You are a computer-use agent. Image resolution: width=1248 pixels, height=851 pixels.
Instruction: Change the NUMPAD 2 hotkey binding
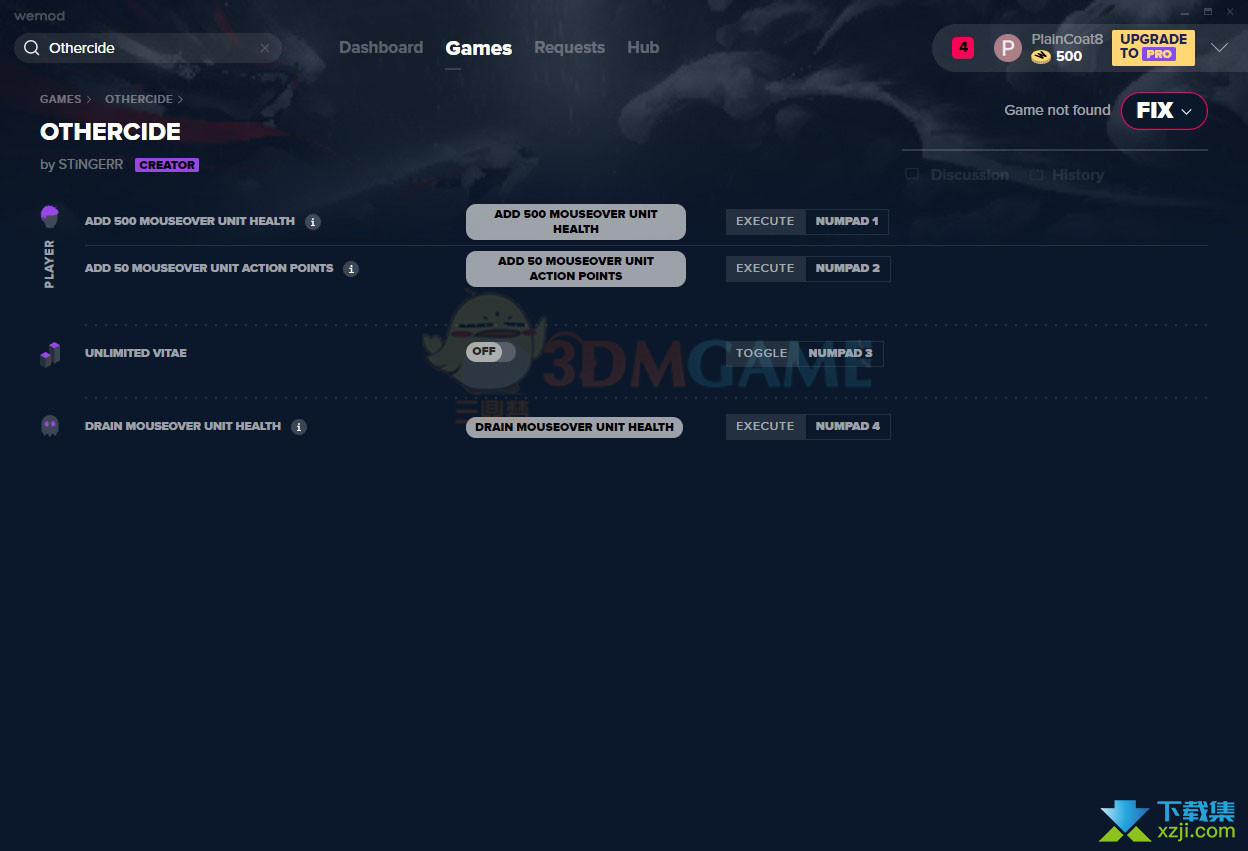(848, 269)
